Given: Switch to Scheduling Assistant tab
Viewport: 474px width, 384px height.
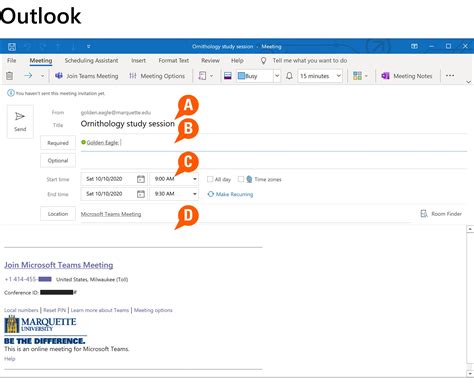Looking at the screenshot, I should click(x=91, y=60).
